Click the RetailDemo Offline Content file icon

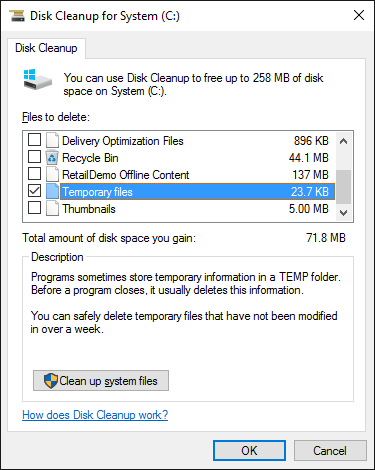point(52,174)
